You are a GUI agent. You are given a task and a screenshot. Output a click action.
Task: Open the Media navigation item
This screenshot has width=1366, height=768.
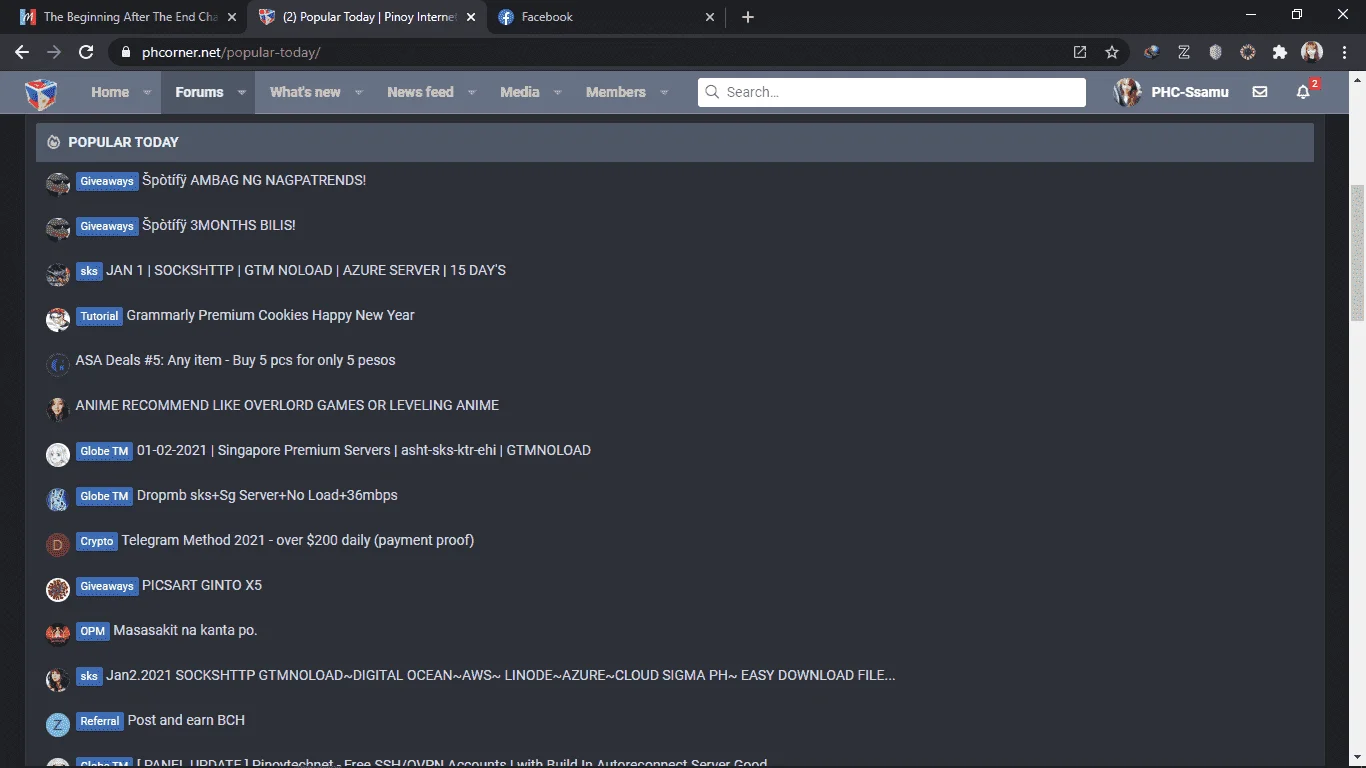(x=520, y=92)
